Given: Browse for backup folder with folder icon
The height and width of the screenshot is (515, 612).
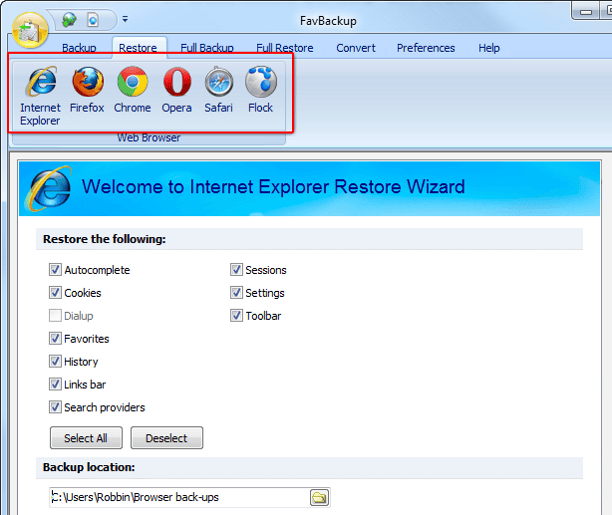Looking at the screenshot, I should tap(319, 497).
